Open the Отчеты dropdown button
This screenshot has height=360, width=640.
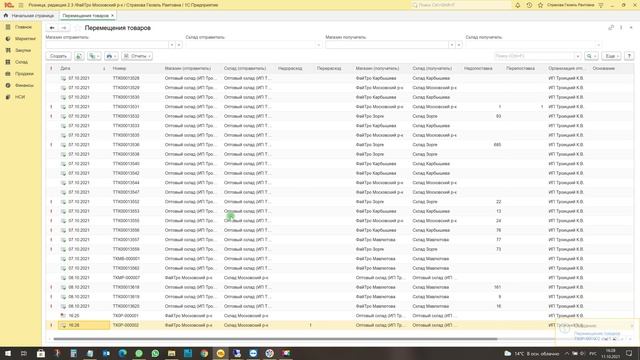(x=137, y=56)
